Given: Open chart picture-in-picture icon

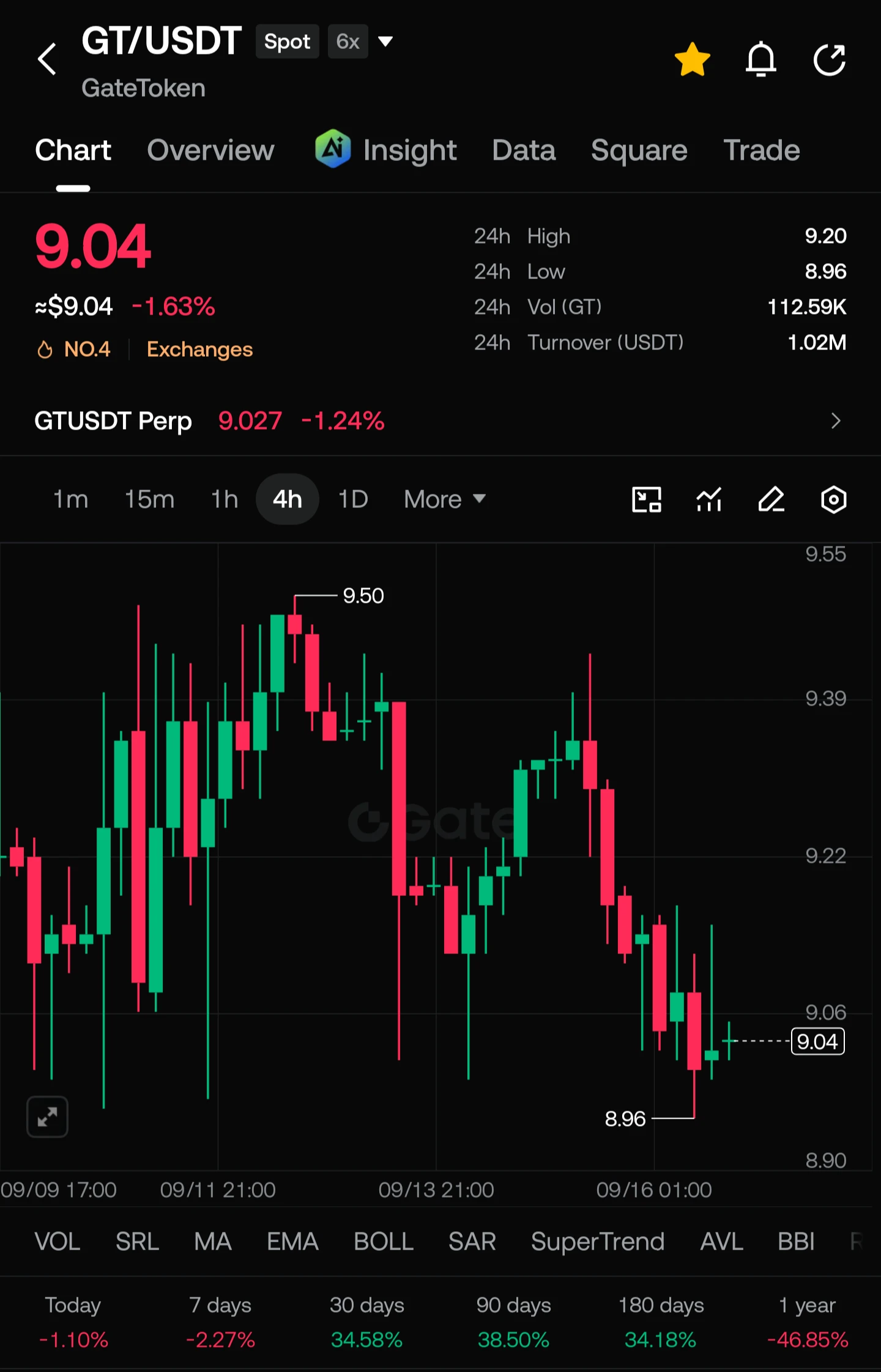Looking at the screenshot, I should 647,499.
